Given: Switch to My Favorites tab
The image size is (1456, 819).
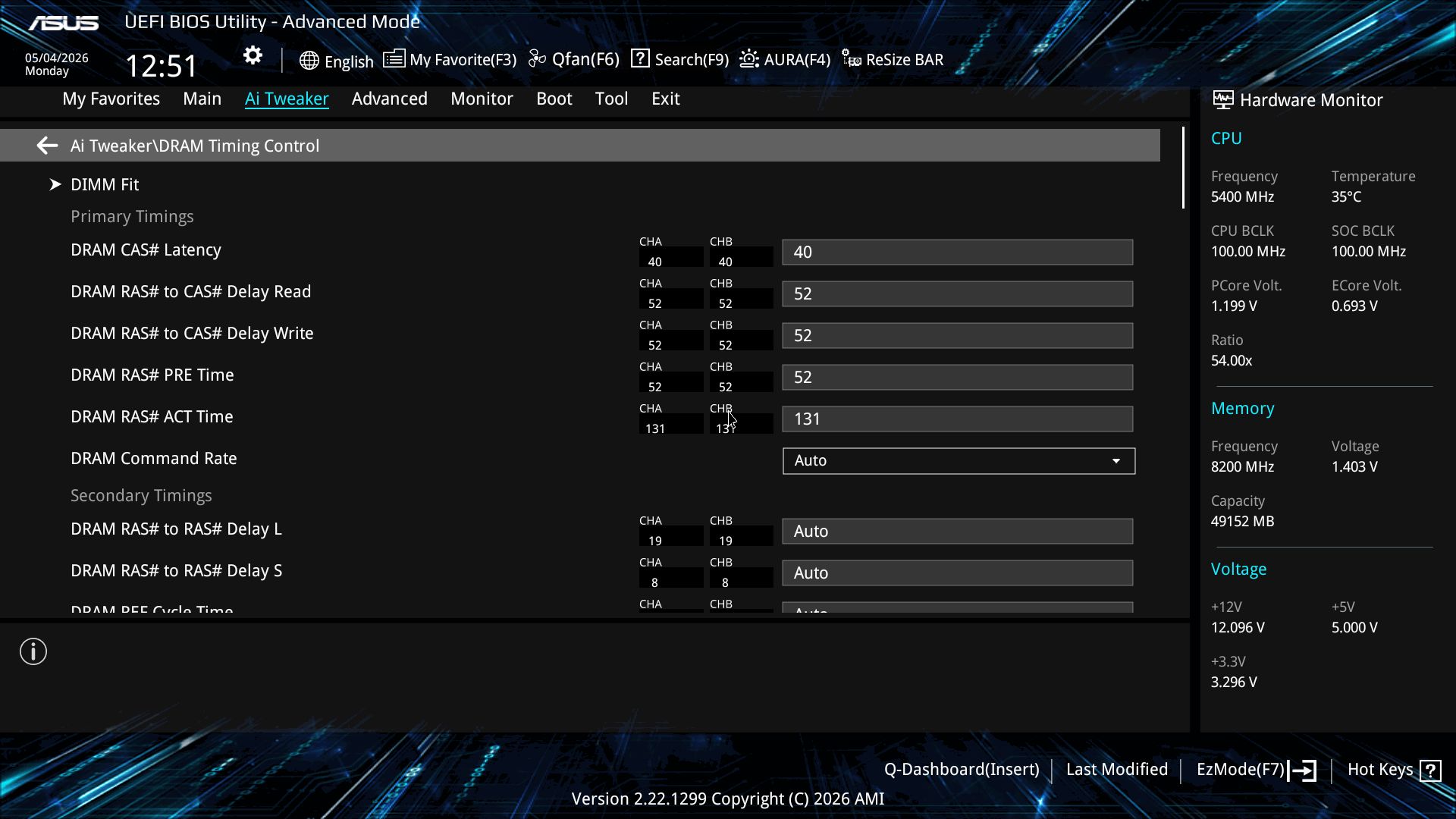Looking at the screenshot, I should tap(111, 99).
